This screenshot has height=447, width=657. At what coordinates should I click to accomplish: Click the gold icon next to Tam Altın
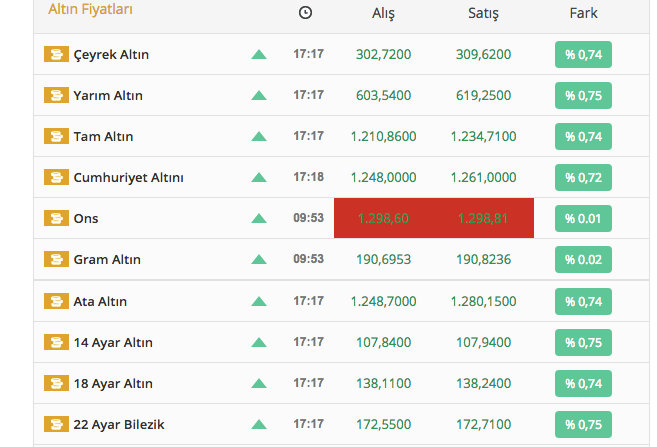click(56, 136)
